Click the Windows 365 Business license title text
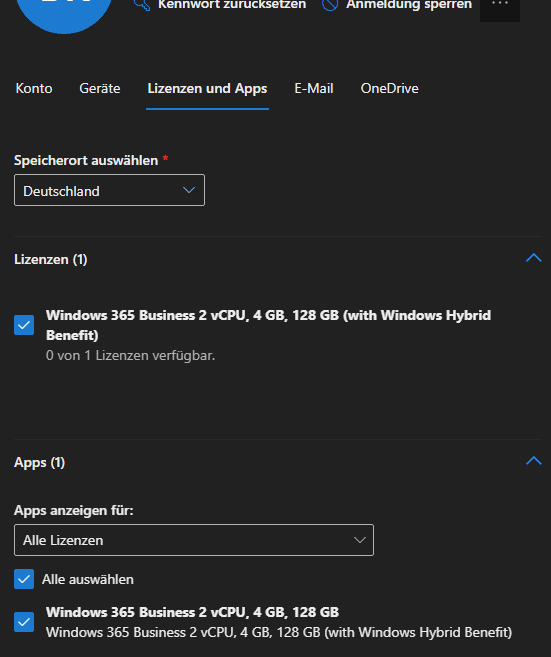The height and width of the screenshot is (657, 551). point(268,325)
